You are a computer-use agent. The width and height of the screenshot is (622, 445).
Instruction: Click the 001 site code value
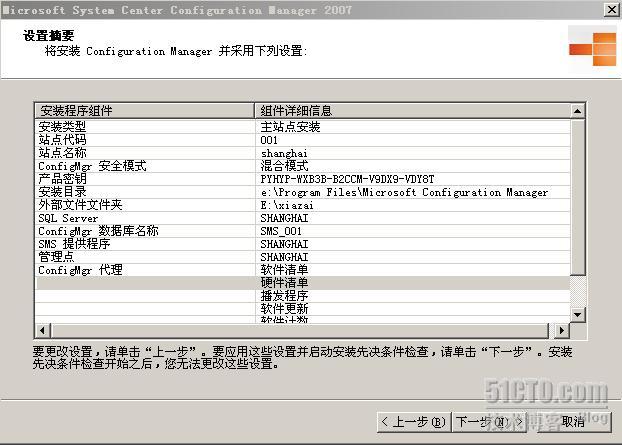point(269,140)
